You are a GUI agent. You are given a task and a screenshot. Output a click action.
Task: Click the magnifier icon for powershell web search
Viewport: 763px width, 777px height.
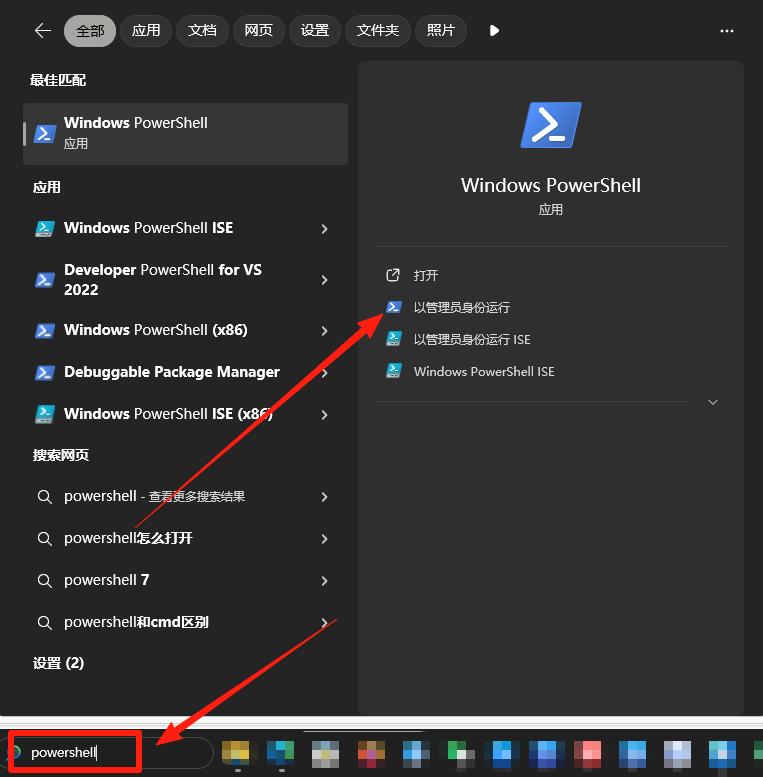[45, 497]
